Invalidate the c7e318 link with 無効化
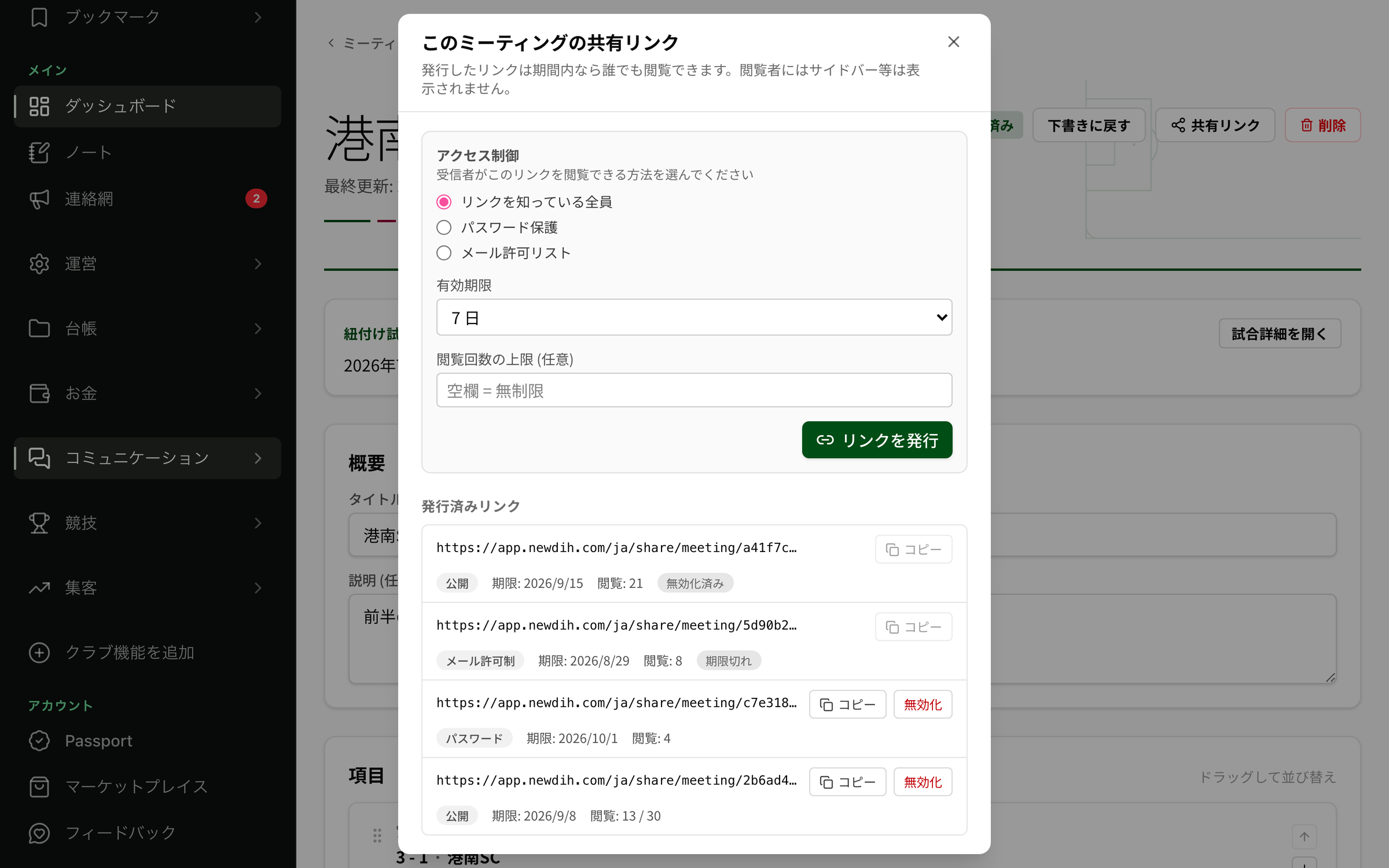The width and height of the screenshot is (1389, 868). click(923, 704)
